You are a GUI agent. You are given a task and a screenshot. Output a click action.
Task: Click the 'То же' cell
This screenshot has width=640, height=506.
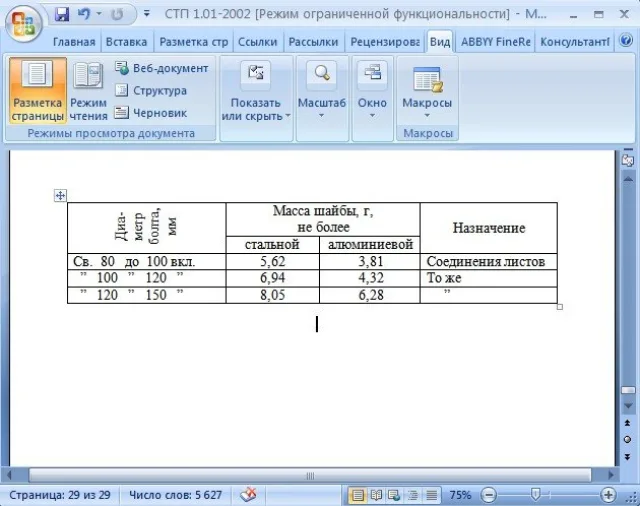pos(489,278)
